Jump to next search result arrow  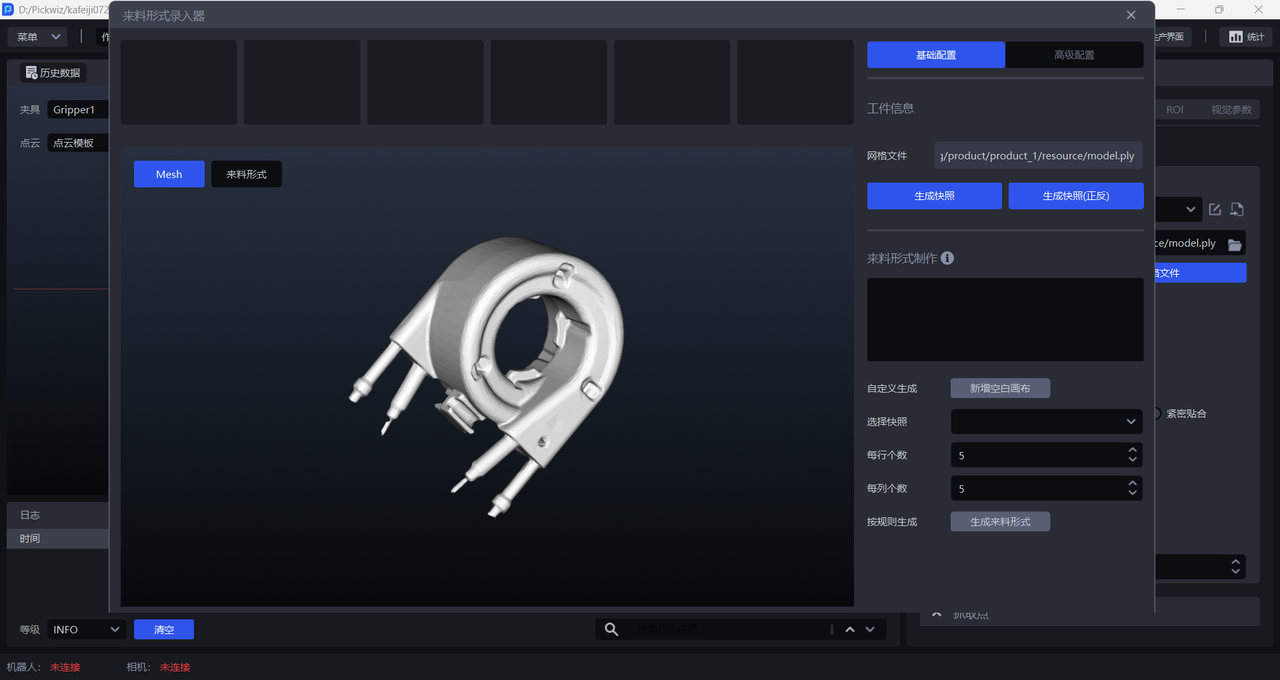(870, 629)
